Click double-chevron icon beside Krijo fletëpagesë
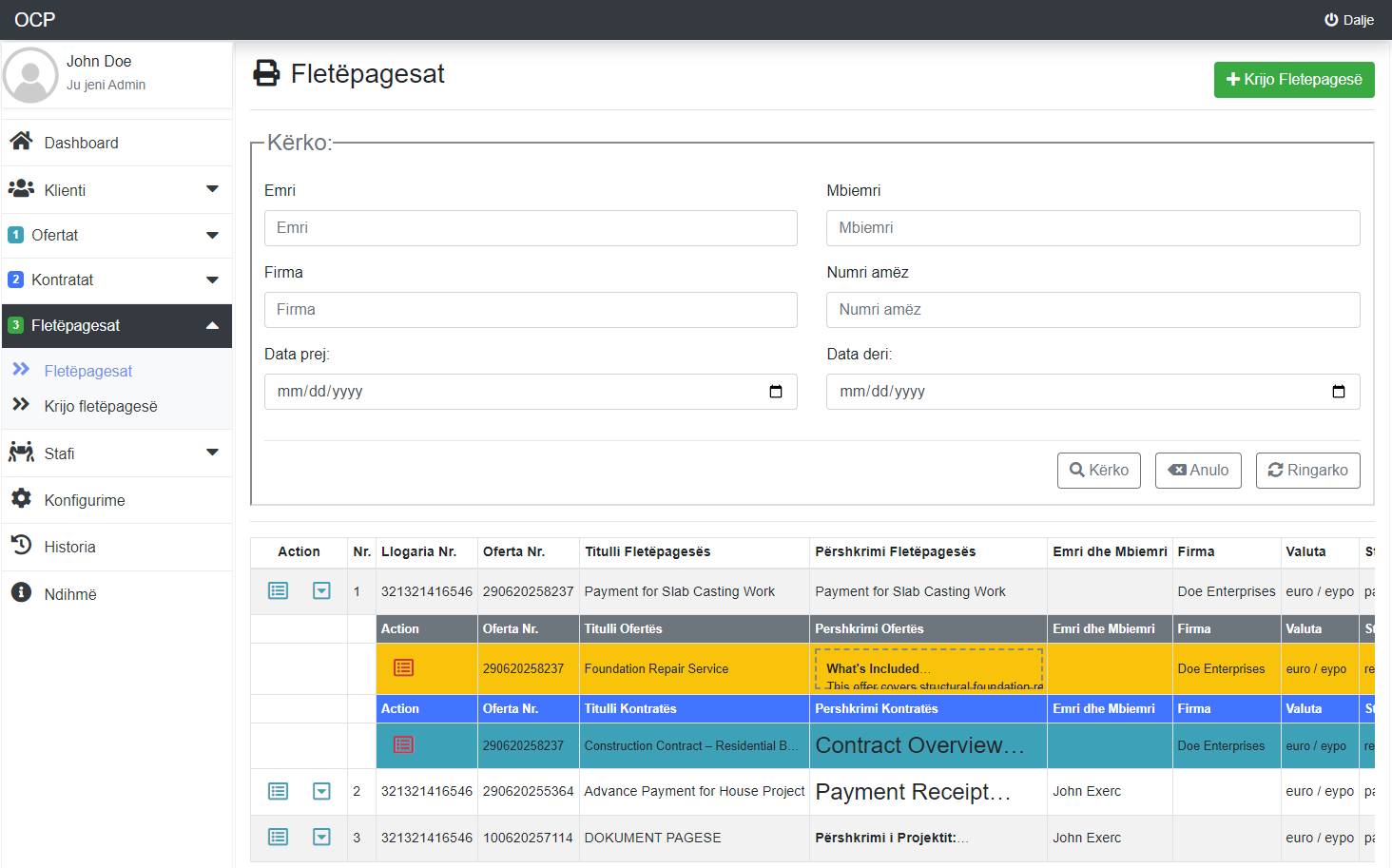 (x=21, y=405)
